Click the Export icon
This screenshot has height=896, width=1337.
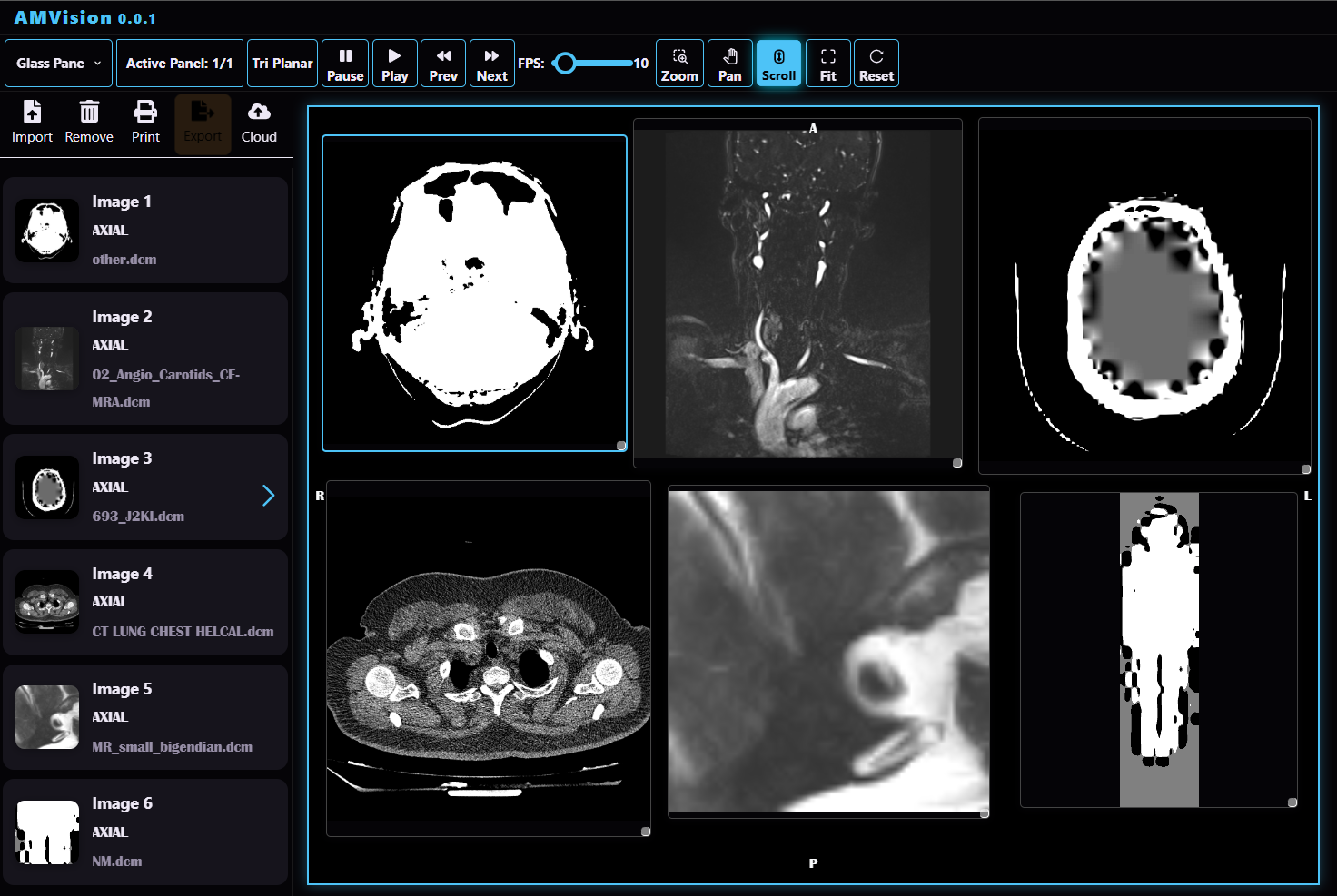pyautogui.click(x=203, y=123)
